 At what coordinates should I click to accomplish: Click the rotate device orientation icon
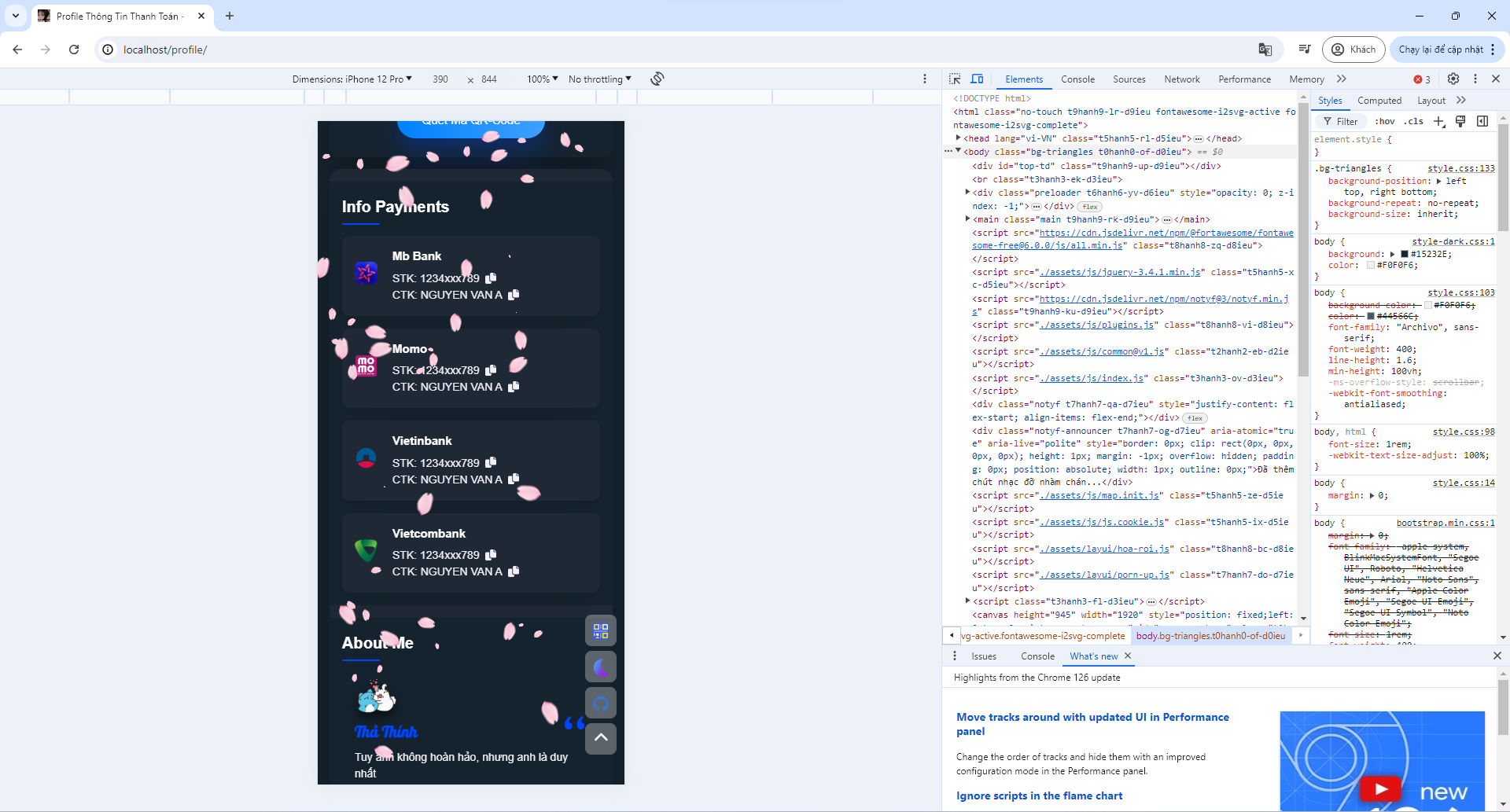tap(657, 79)
